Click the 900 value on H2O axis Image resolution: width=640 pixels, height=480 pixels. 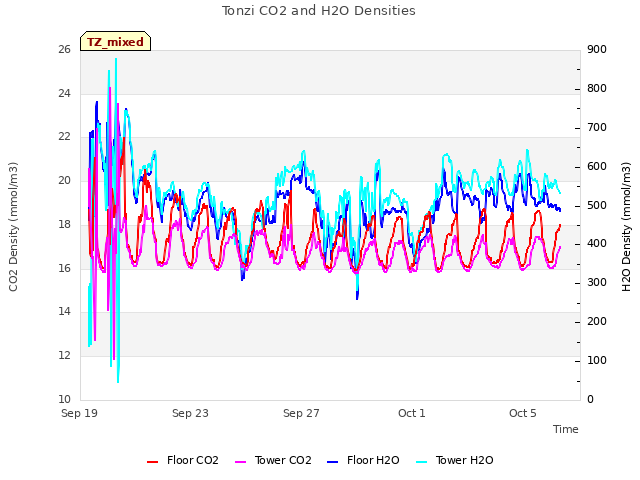[x=597, y=50]
